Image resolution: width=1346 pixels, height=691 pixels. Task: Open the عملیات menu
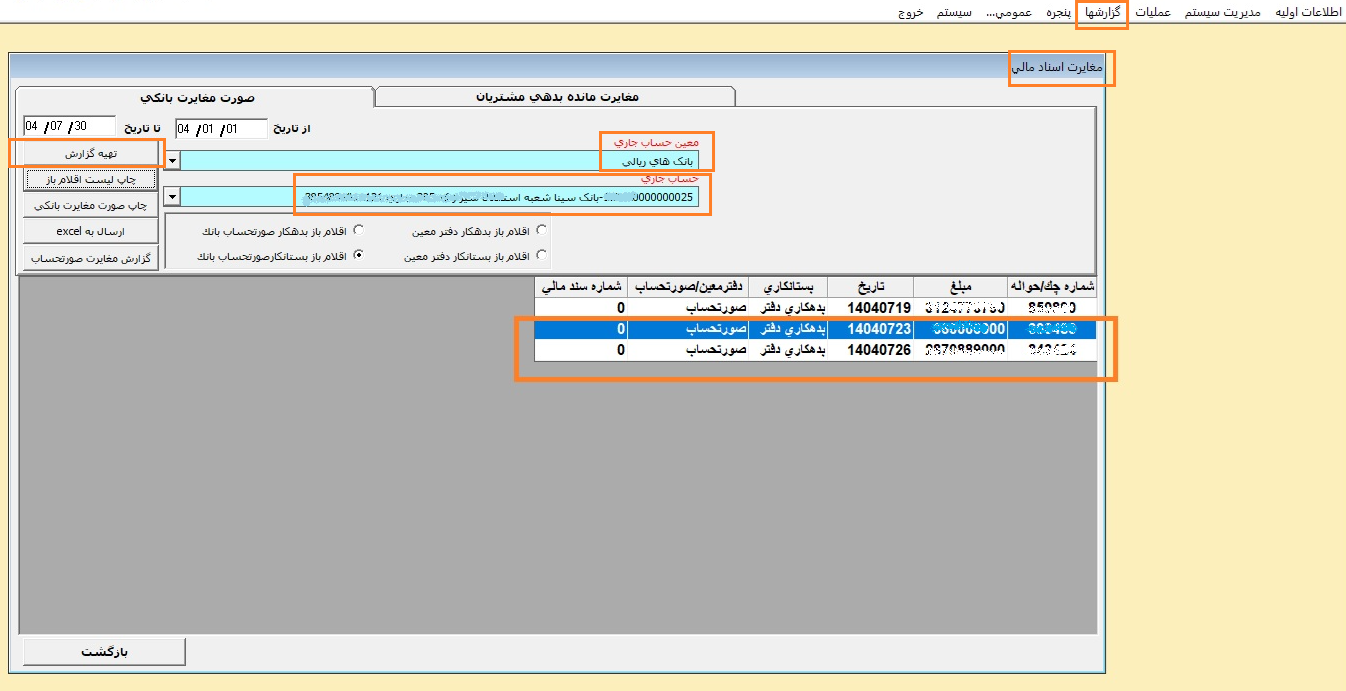pos(1152,13)
